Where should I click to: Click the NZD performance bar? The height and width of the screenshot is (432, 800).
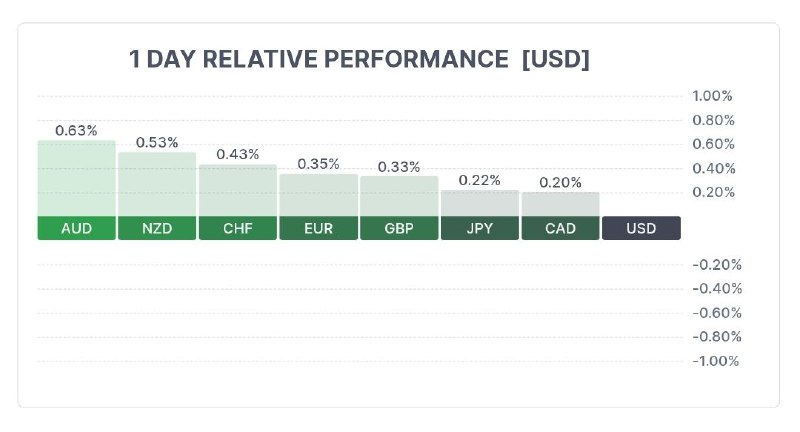pos(157,183)
